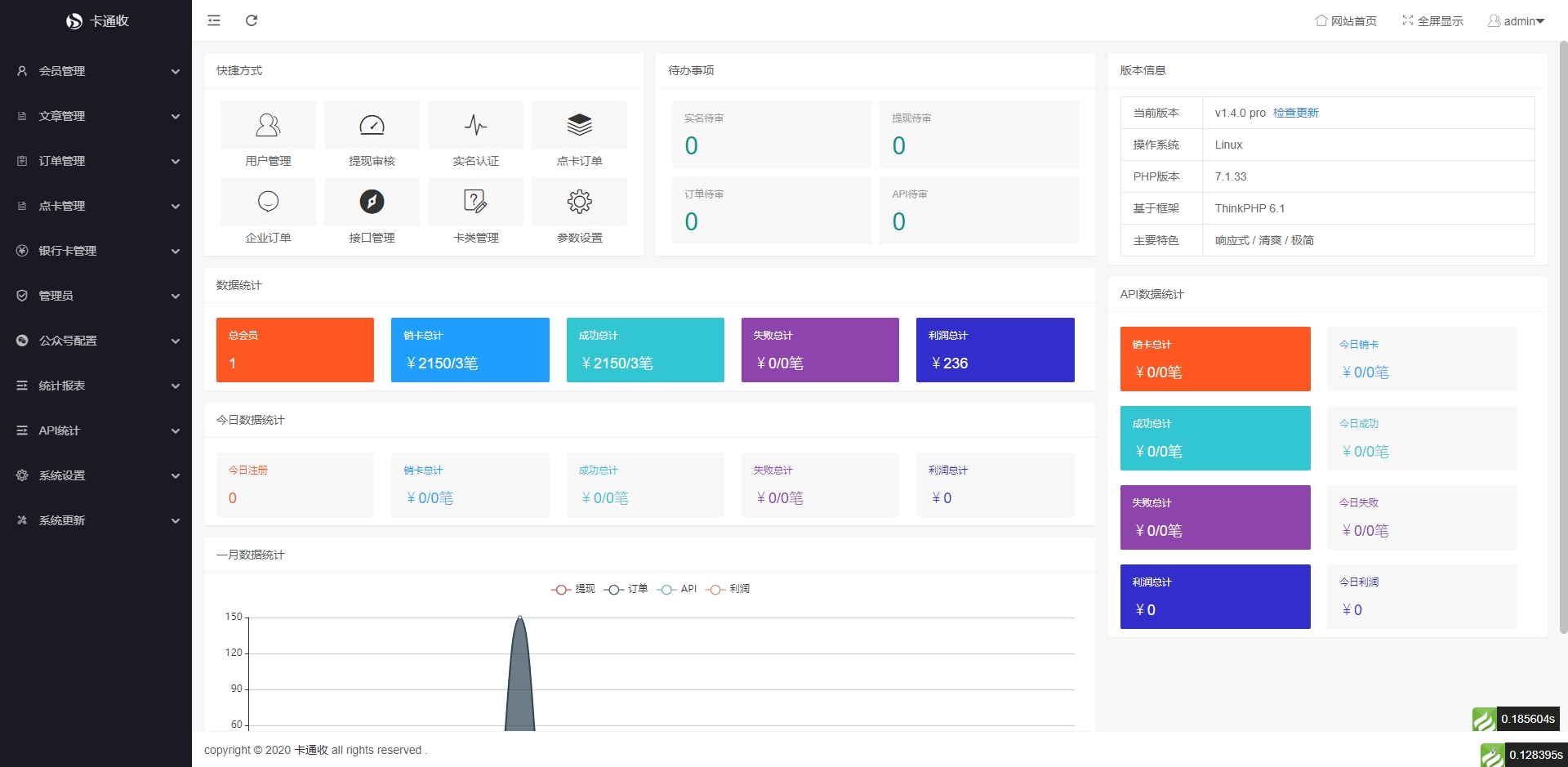This screenshot has height=767, width=1568.
Task: Open the 企业订单 smiley icon
Action: pos(268,202)
